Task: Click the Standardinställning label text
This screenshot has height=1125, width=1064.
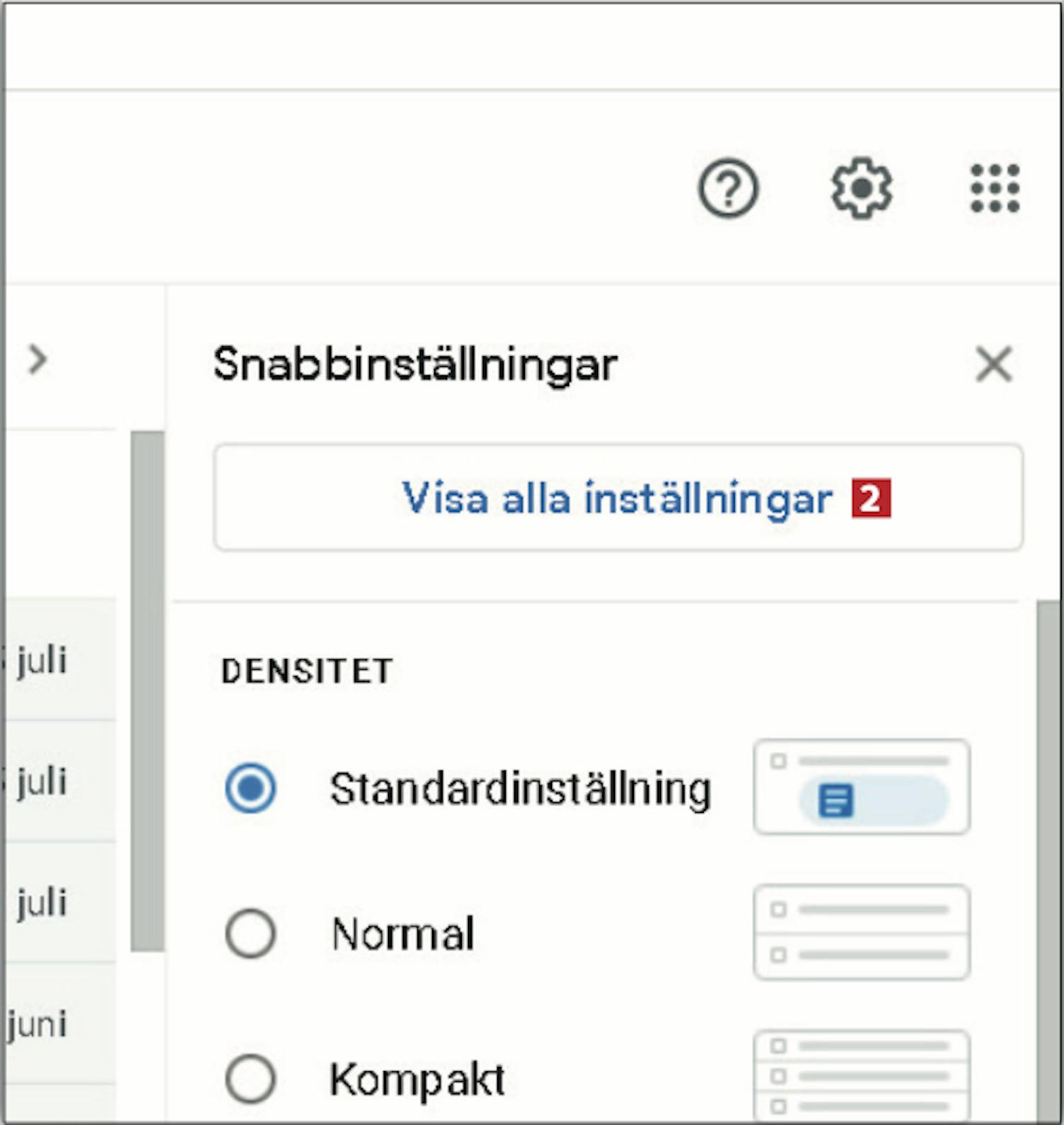Action: [521, 789]
